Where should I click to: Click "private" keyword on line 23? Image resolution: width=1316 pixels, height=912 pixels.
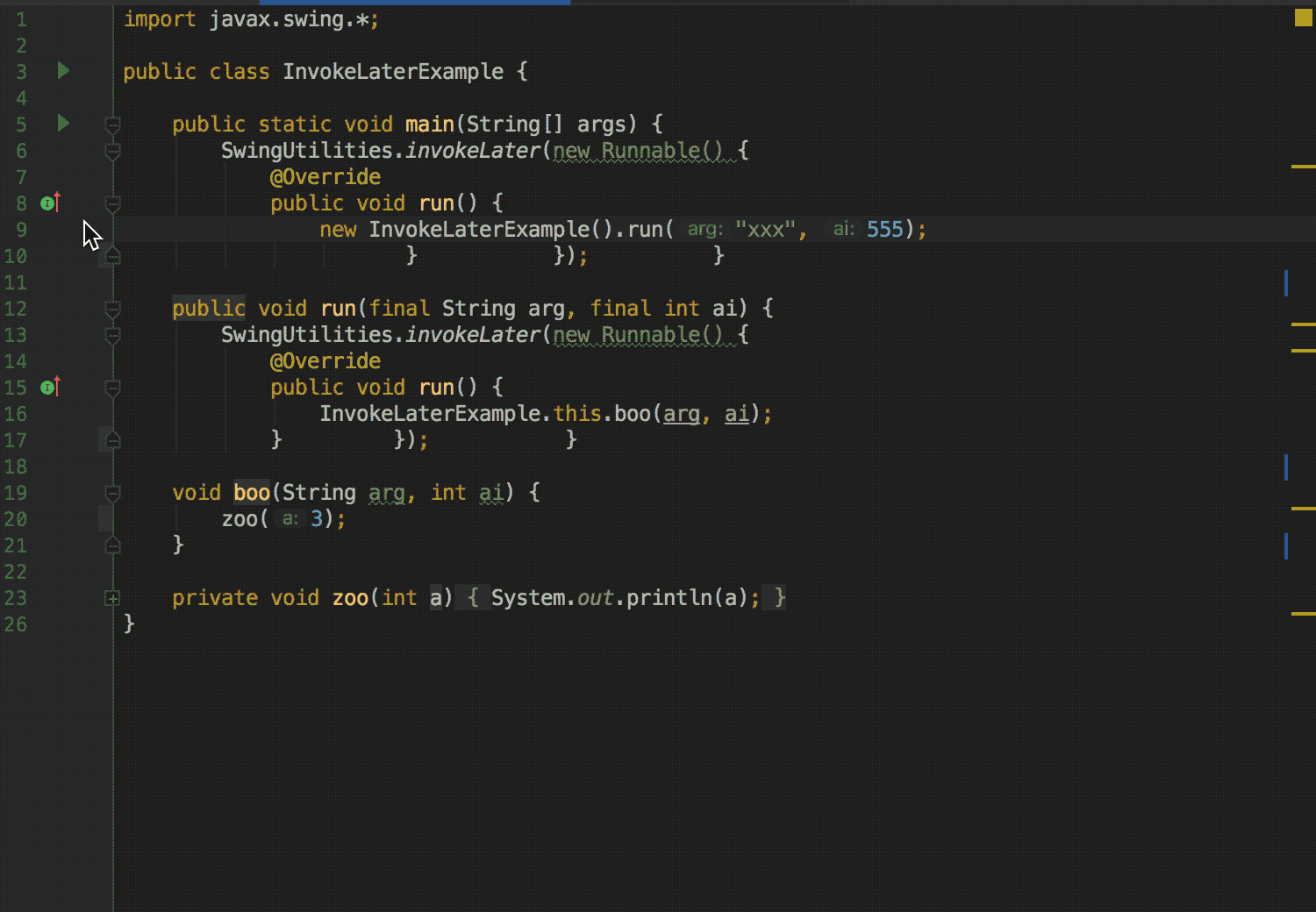tap(215, 598)
